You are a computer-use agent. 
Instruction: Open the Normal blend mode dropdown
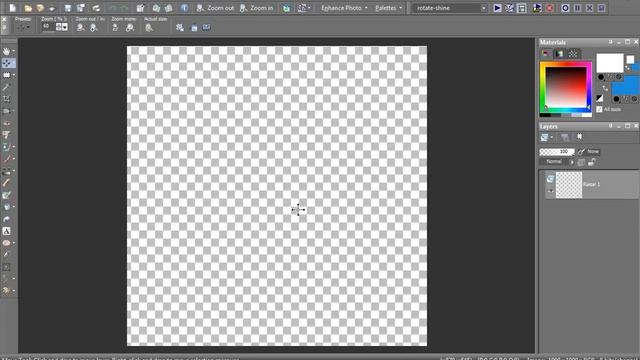(557, 162)
